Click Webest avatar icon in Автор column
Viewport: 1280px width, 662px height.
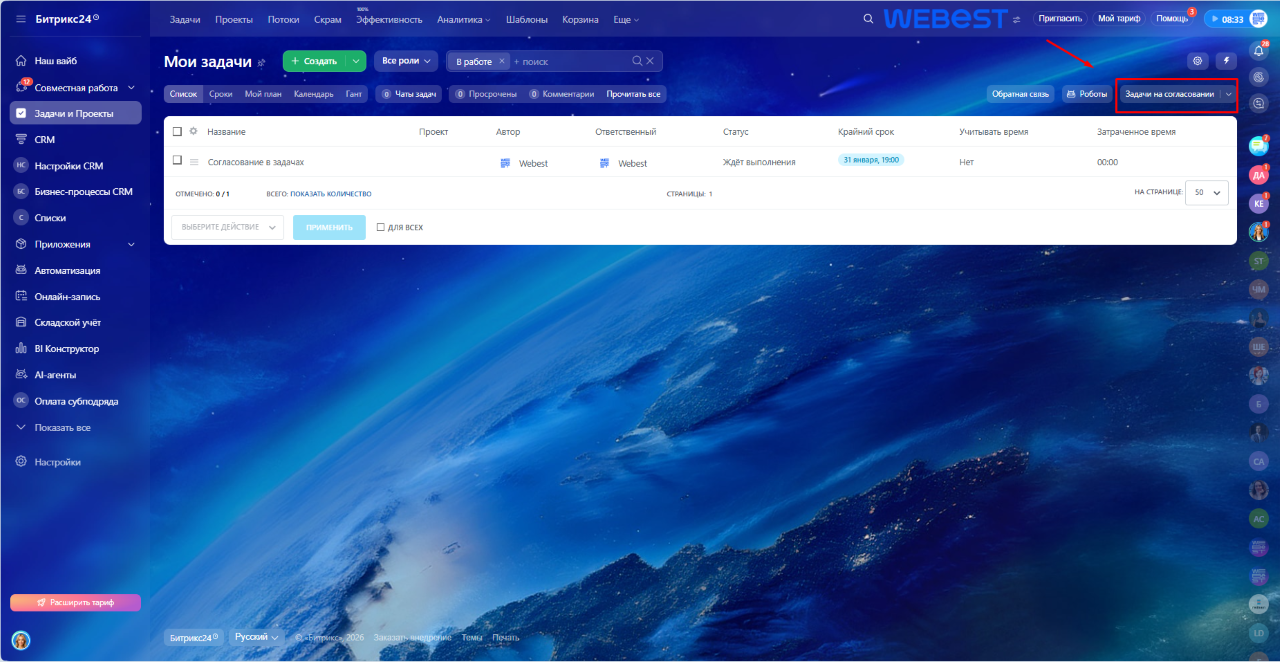[x=505, y=162]
